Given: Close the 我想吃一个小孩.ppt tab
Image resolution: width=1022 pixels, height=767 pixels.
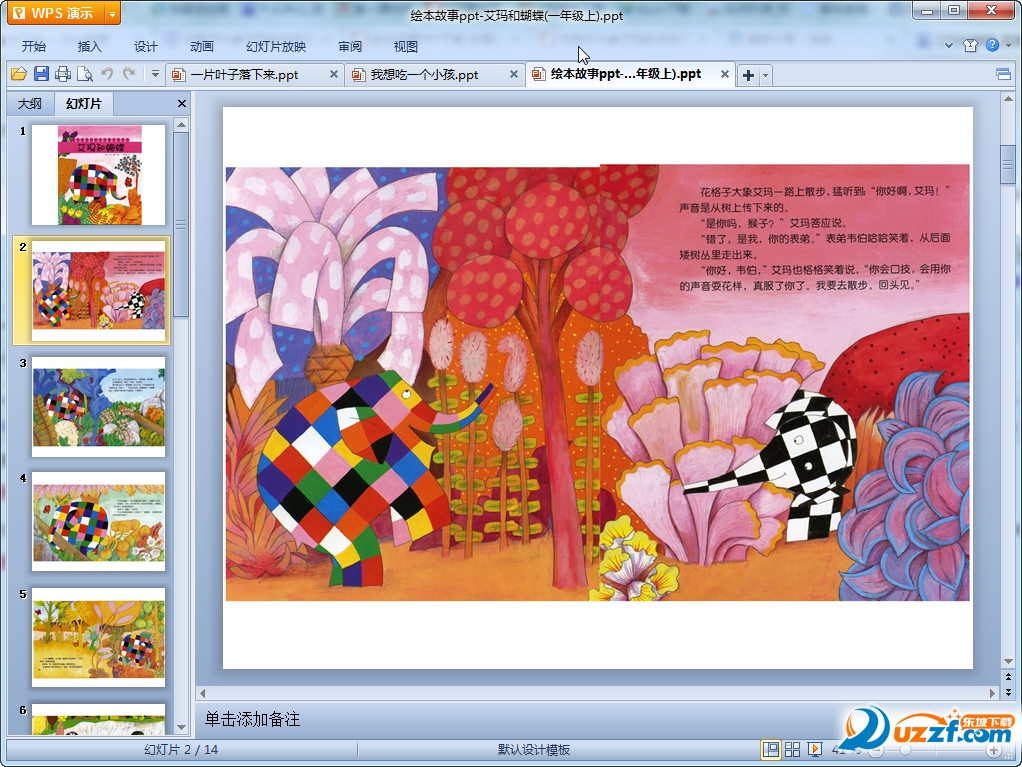Looking at the screenshot, I should [x=514, y=74].
